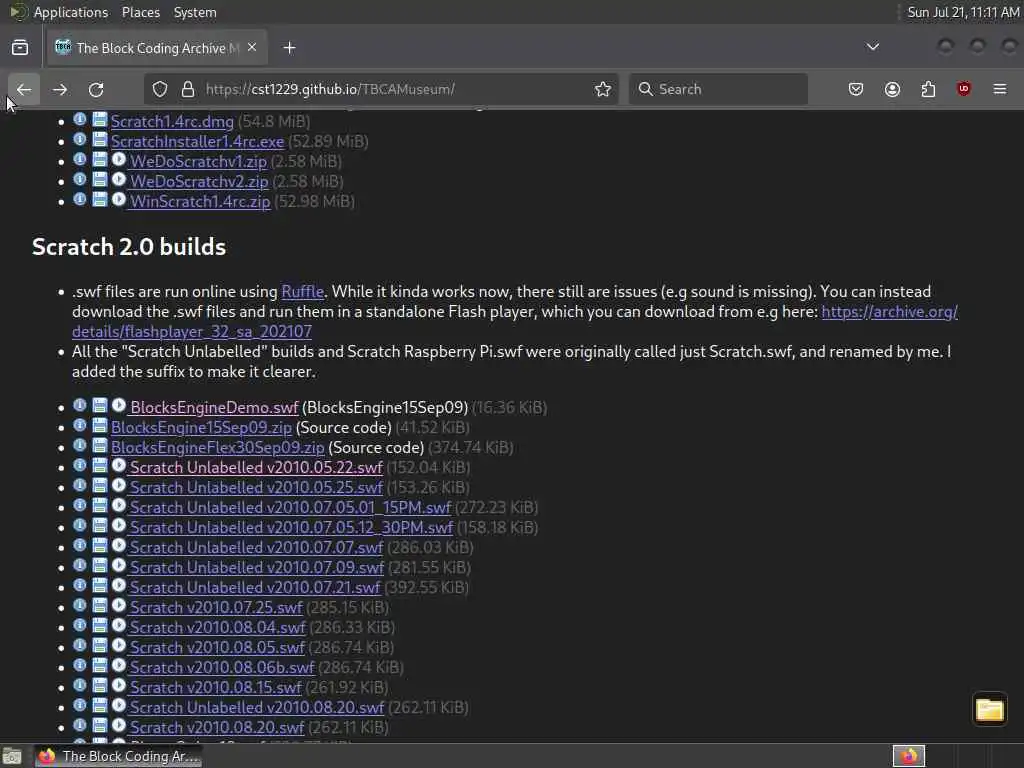The height and width of the screenshot is (768, 1024).
Task: Expand the list all tabs chevron
Action: pos(872,47)
